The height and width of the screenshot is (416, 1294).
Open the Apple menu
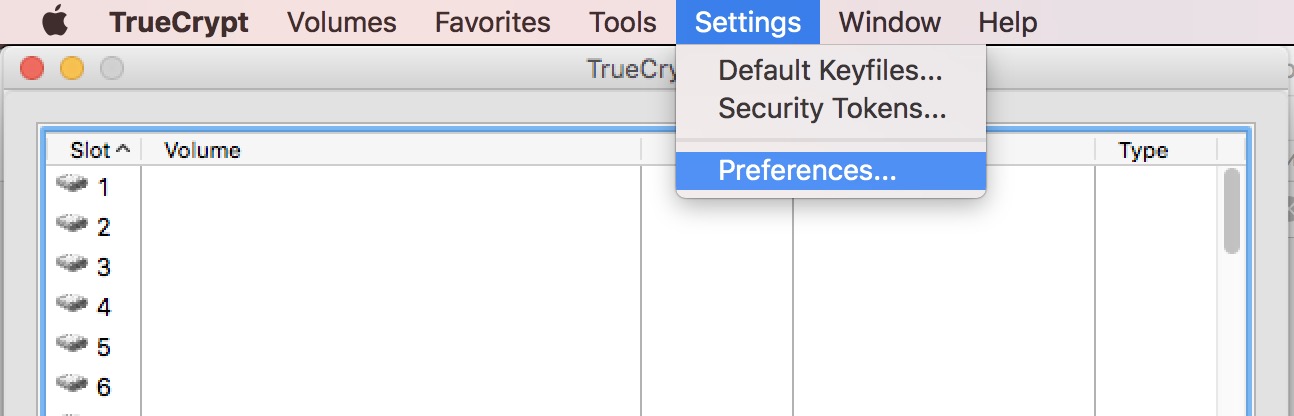pos(54,22)
